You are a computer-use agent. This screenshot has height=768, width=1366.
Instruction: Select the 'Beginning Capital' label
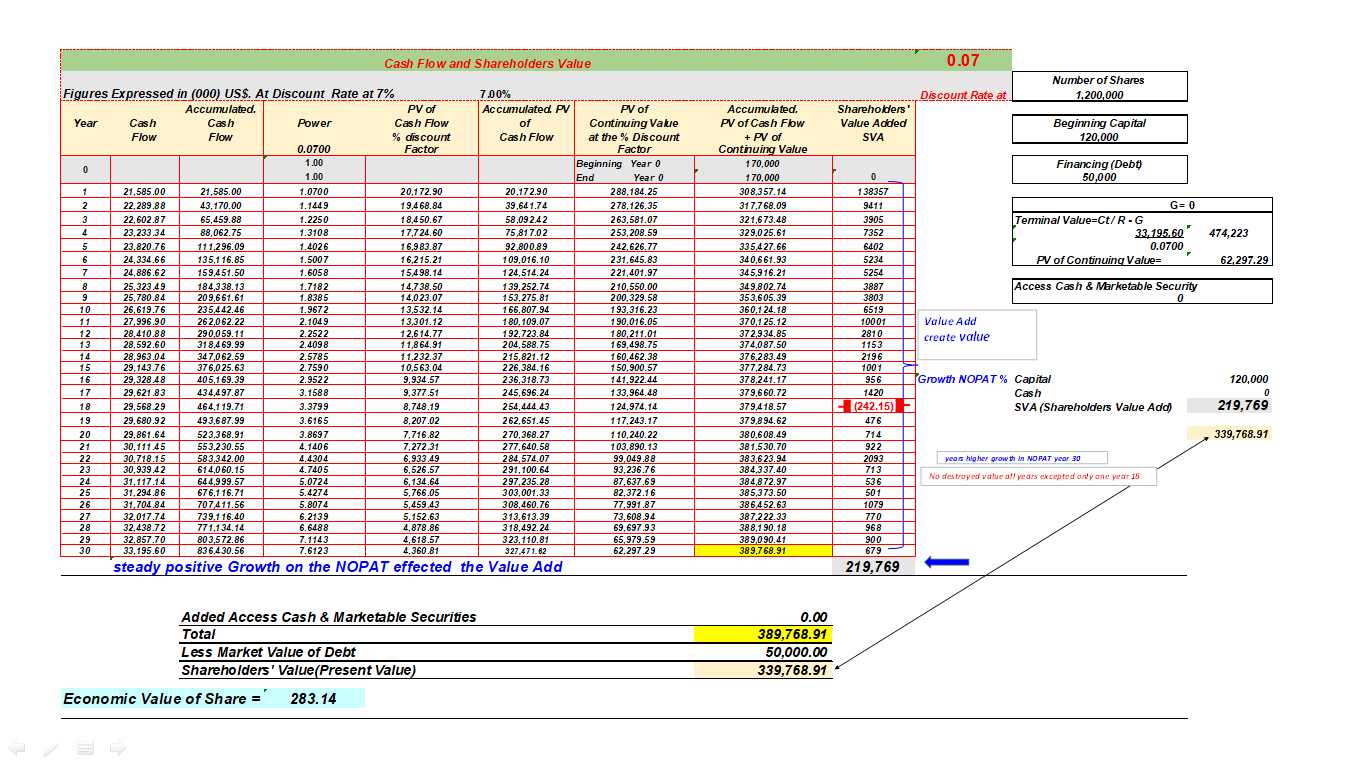[1099, 123]
